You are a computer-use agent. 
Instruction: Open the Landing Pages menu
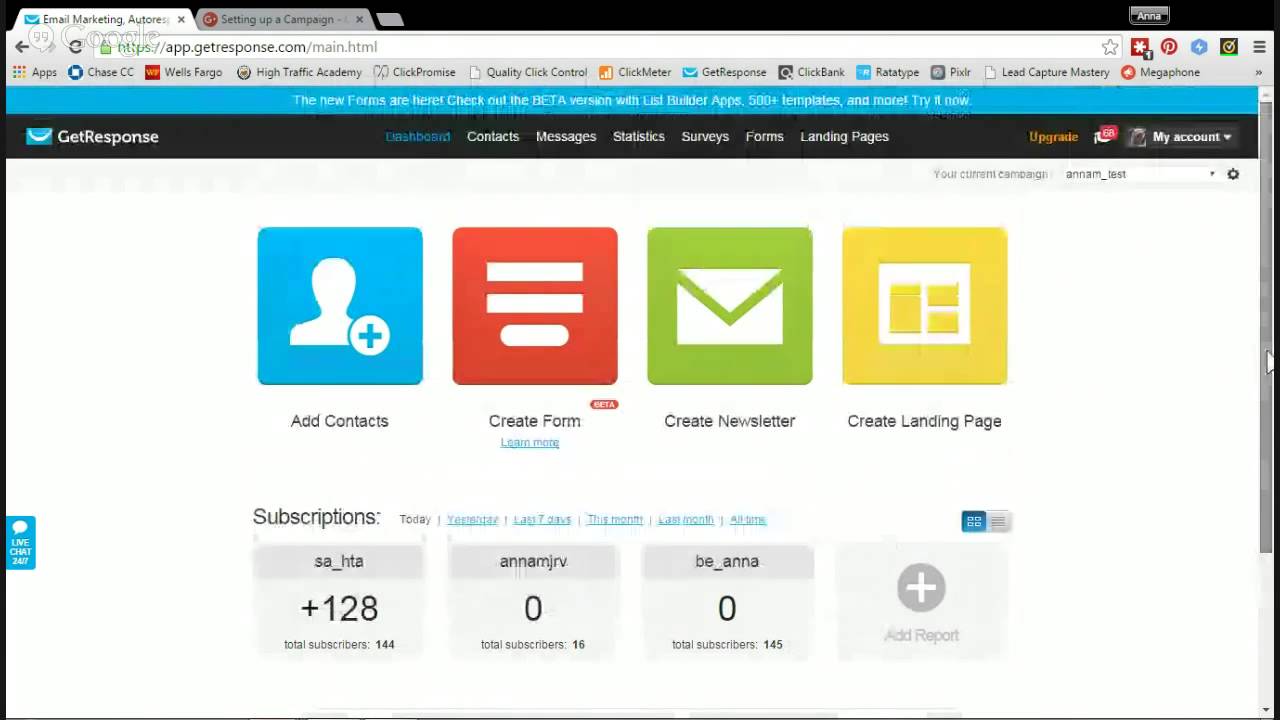click(845, 137)
